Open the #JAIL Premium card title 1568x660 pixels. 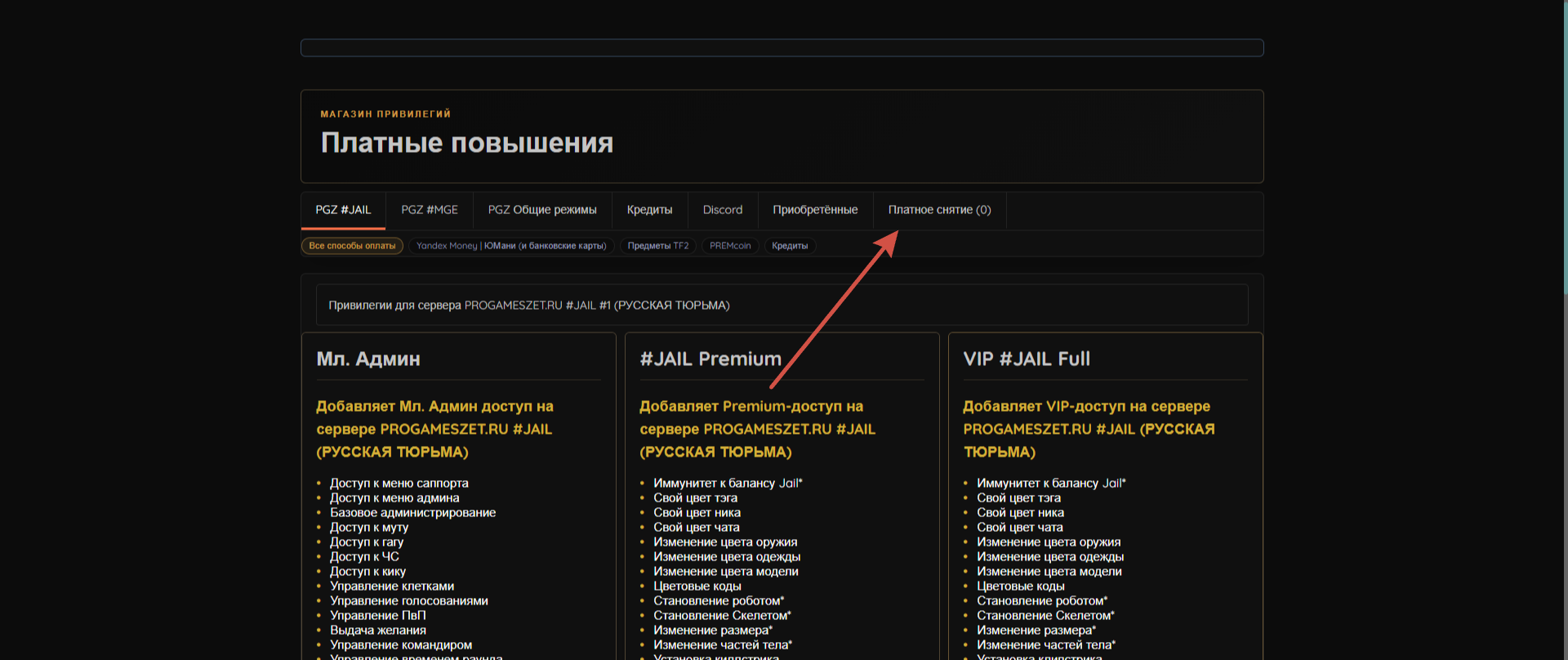pyautogui.click(x=710, y=359)
